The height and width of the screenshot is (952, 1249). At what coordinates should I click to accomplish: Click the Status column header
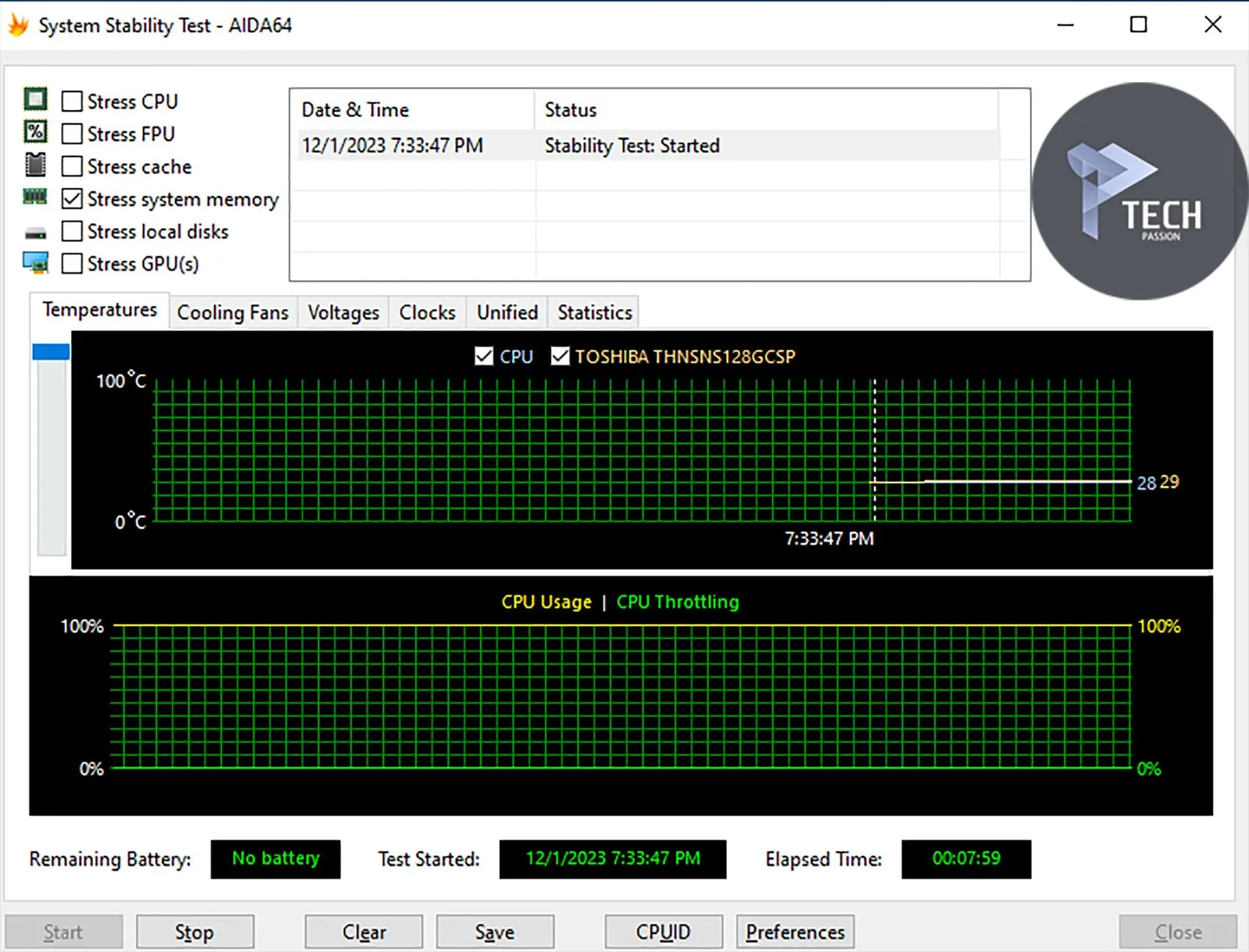pos(767,110)
